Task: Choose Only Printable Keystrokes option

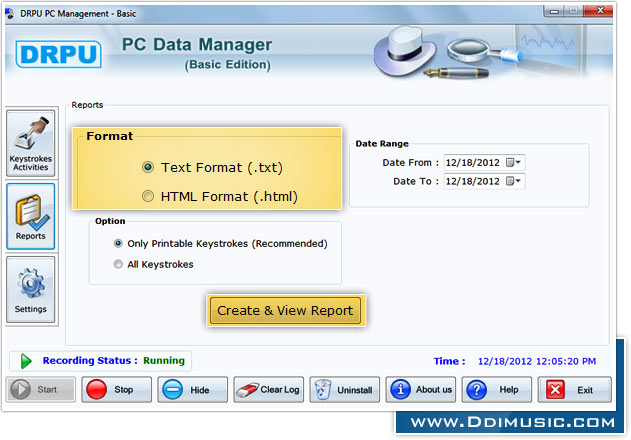Action: click(118, 243)
